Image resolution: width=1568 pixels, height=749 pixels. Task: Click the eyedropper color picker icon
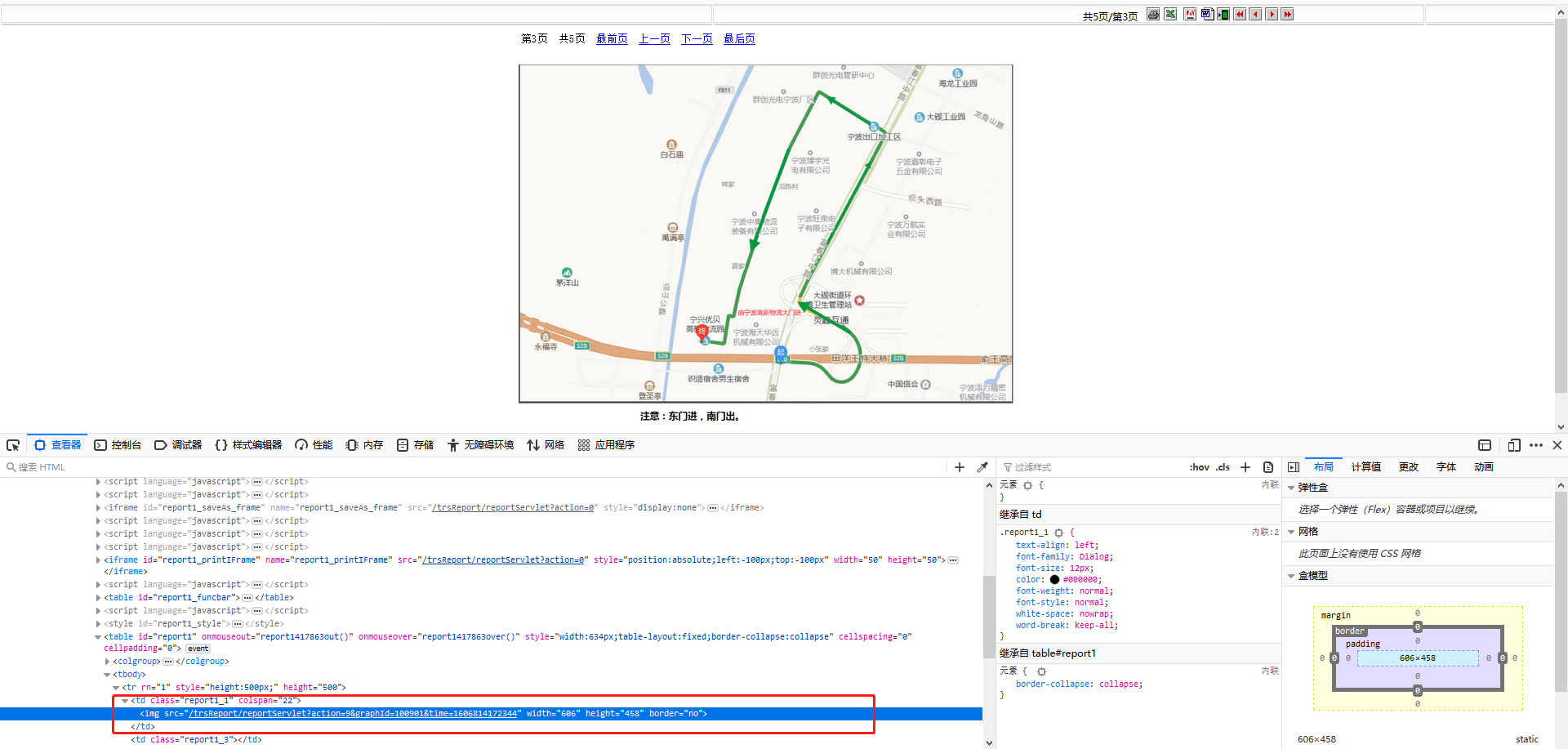pyautogui.click(x=982, y=467)
